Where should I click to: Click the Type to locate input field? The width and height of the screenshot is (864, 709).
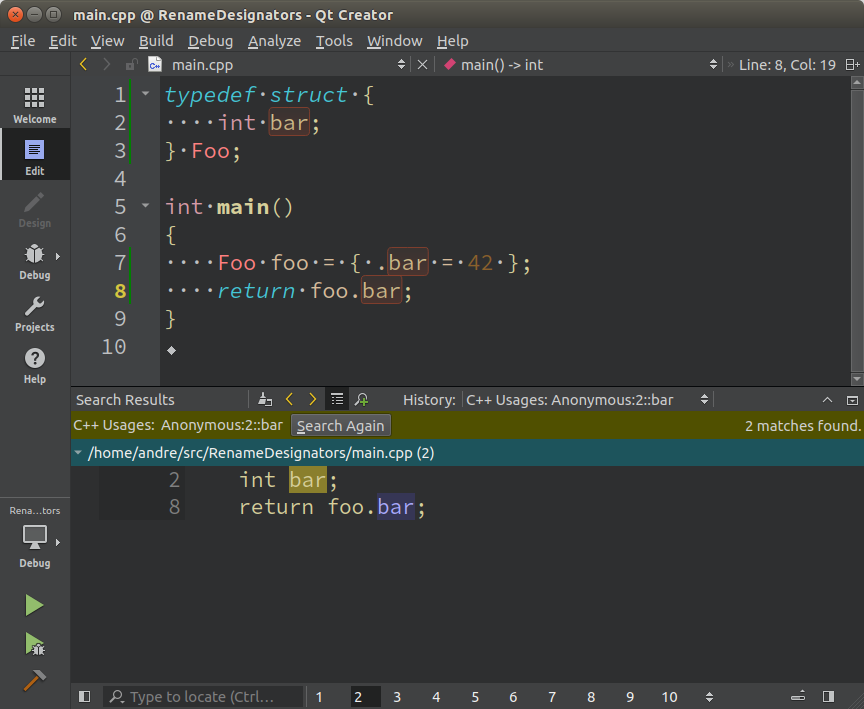(x=205, y=697)
